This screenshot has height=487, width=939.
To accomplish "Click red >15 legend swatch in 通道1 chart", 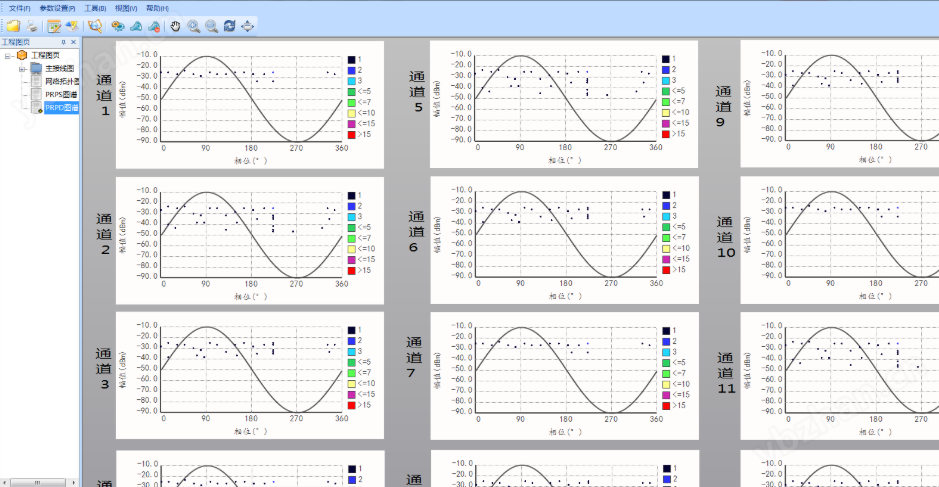I will coord(351,134).
